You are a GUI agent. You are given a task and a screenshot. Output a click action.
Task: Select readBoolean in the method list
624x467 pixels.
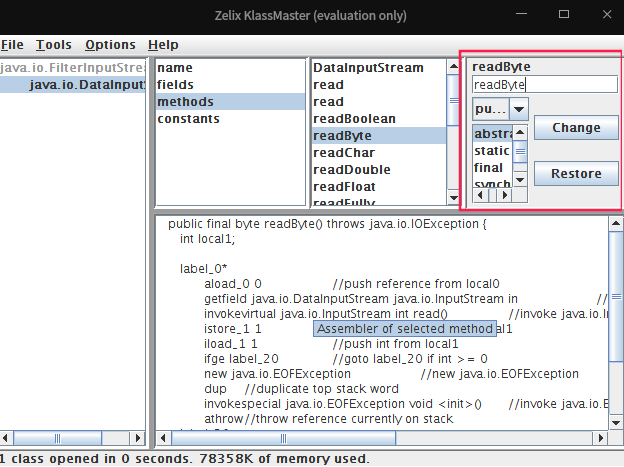(x=379, y=119)
